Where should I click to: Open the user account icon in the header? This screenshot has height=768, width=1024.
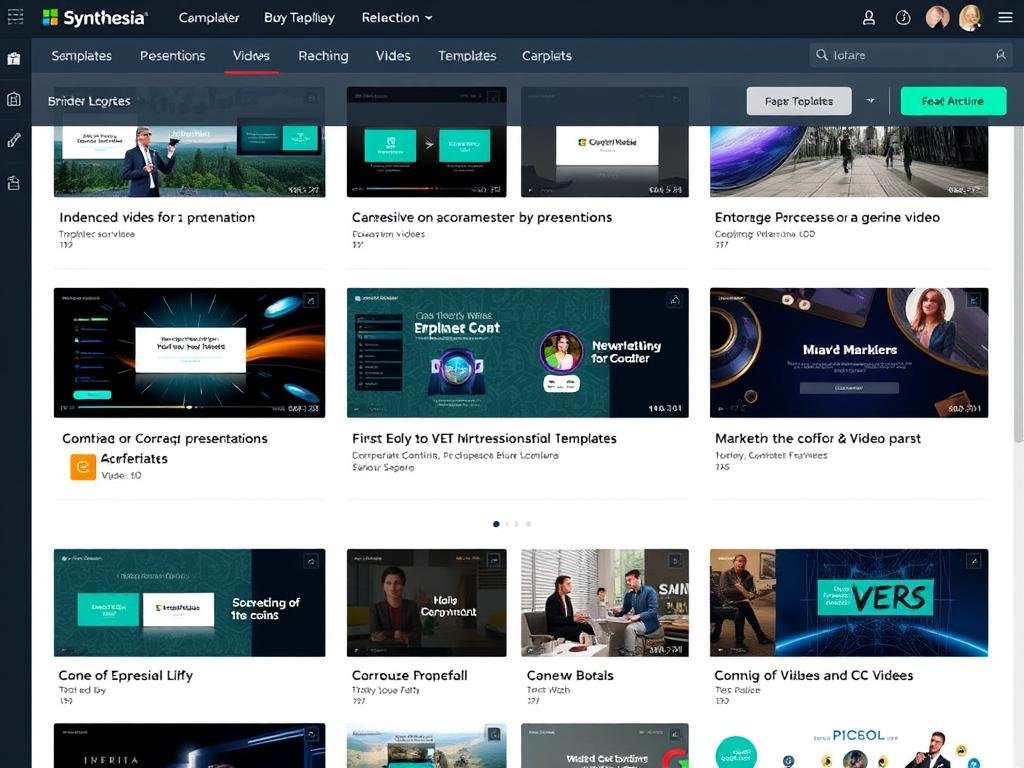(x=869, y=18)
